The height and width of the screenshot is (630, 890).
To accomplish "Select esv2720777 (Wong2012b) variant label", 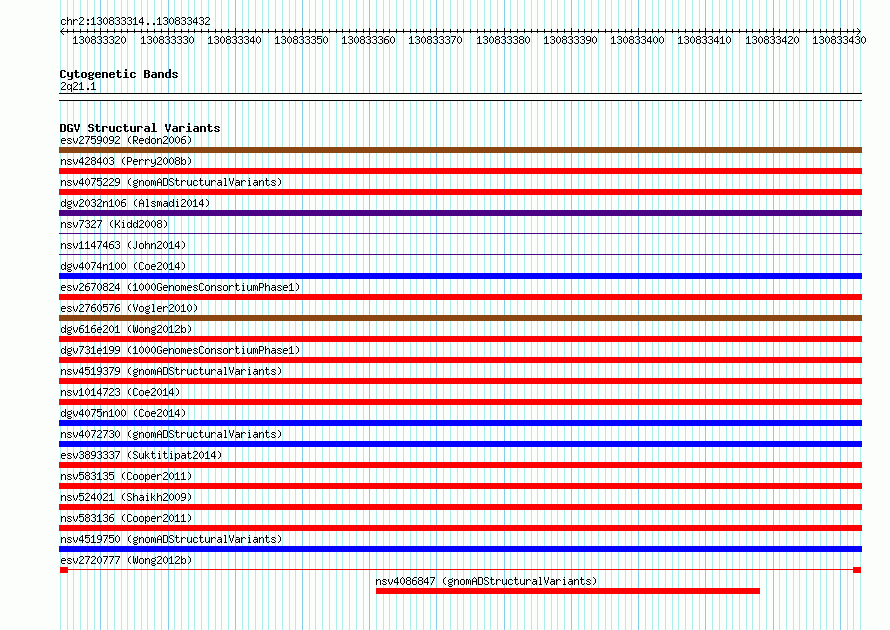I will pyautogui.click(x=126, y=560).
